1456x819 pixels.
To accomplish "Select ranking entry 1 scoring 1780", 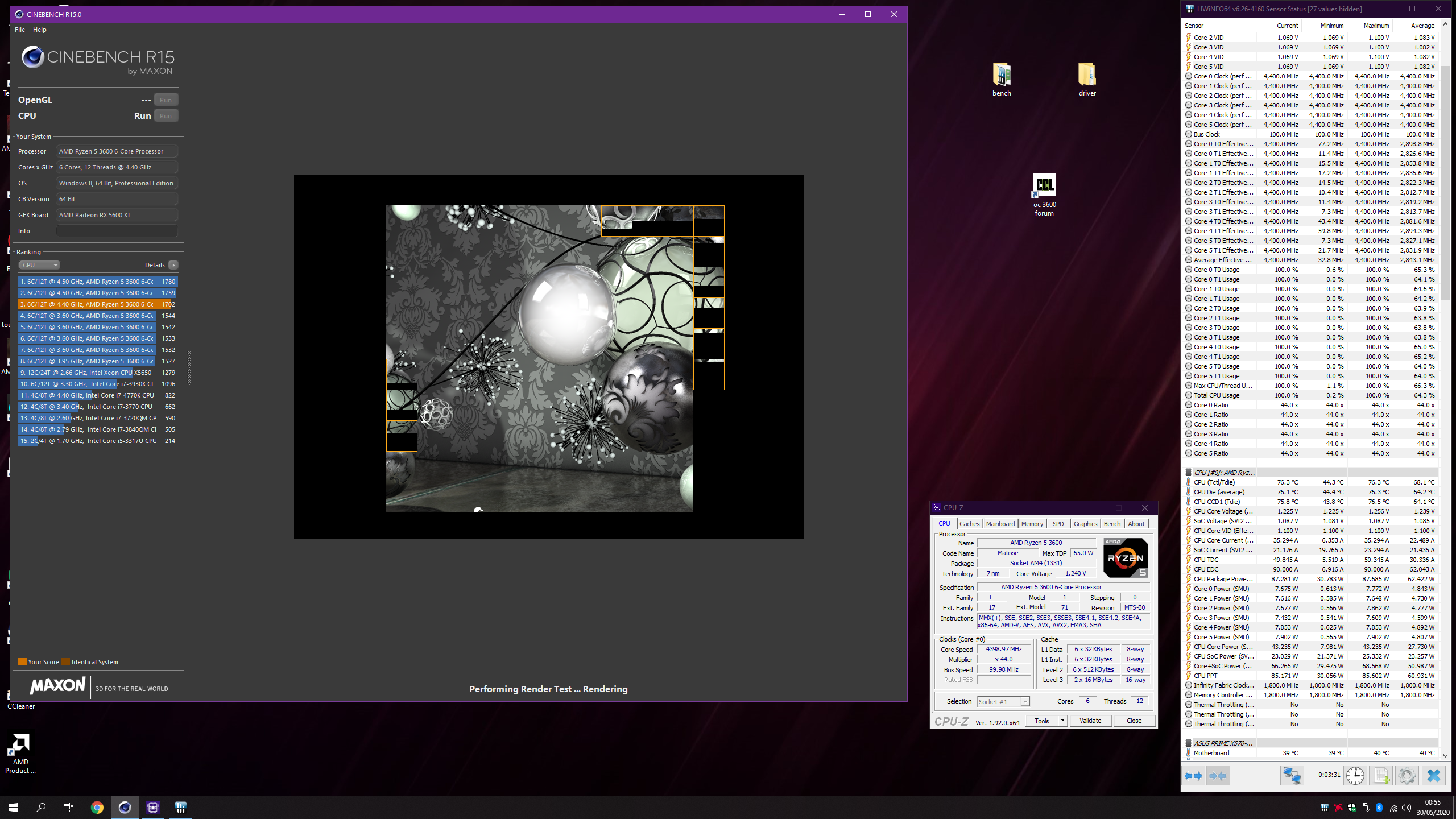I will (x=98, y=282).
